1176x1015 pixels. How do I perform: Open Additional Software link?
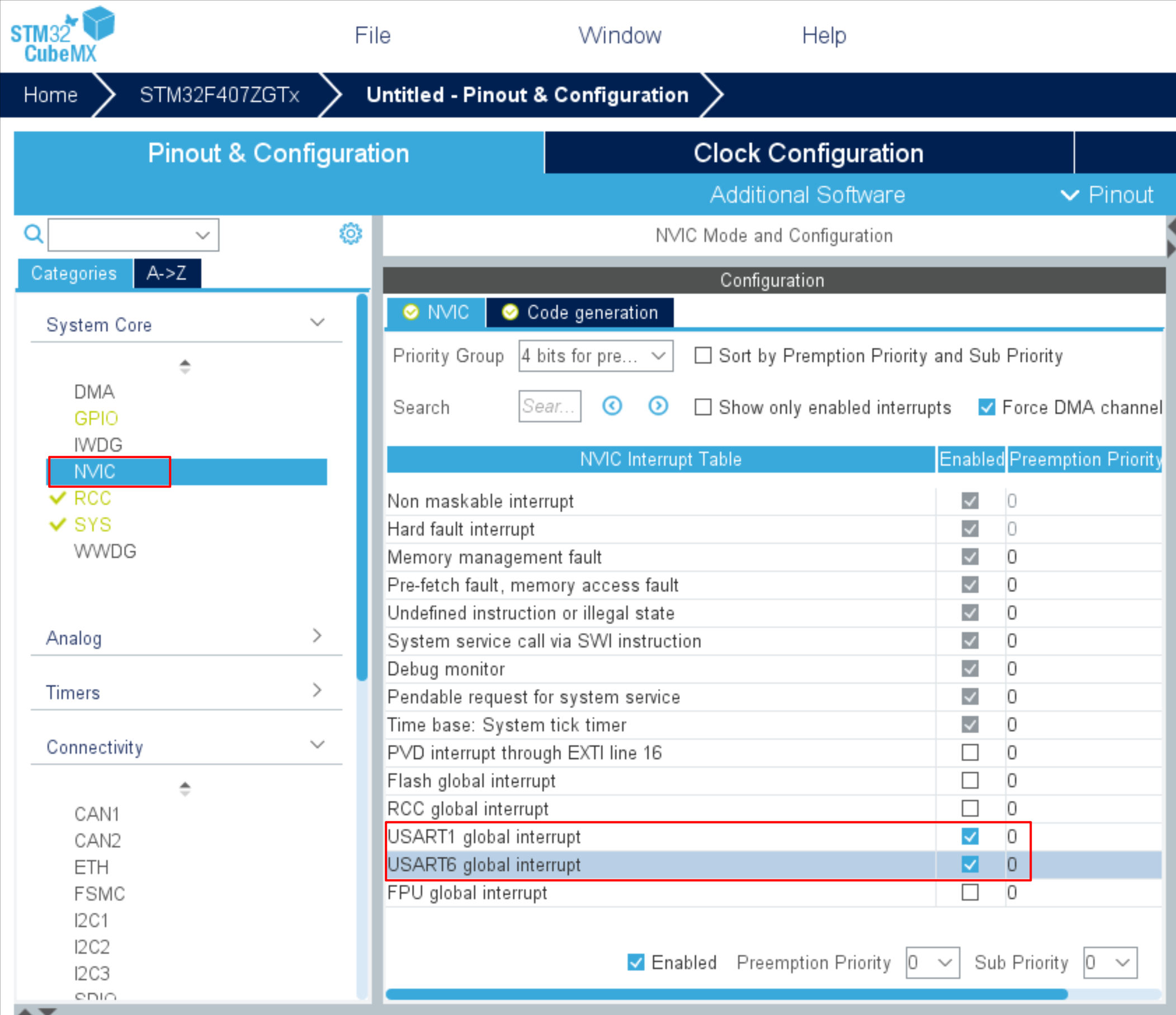coord(807,195)
